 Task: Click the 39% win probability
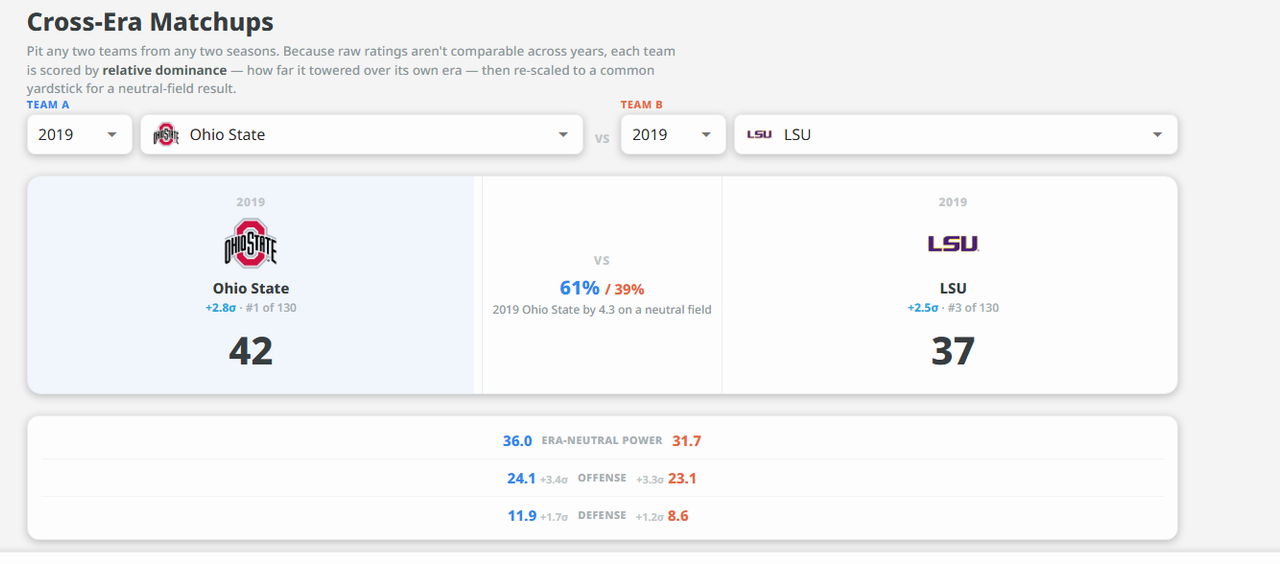628,289
